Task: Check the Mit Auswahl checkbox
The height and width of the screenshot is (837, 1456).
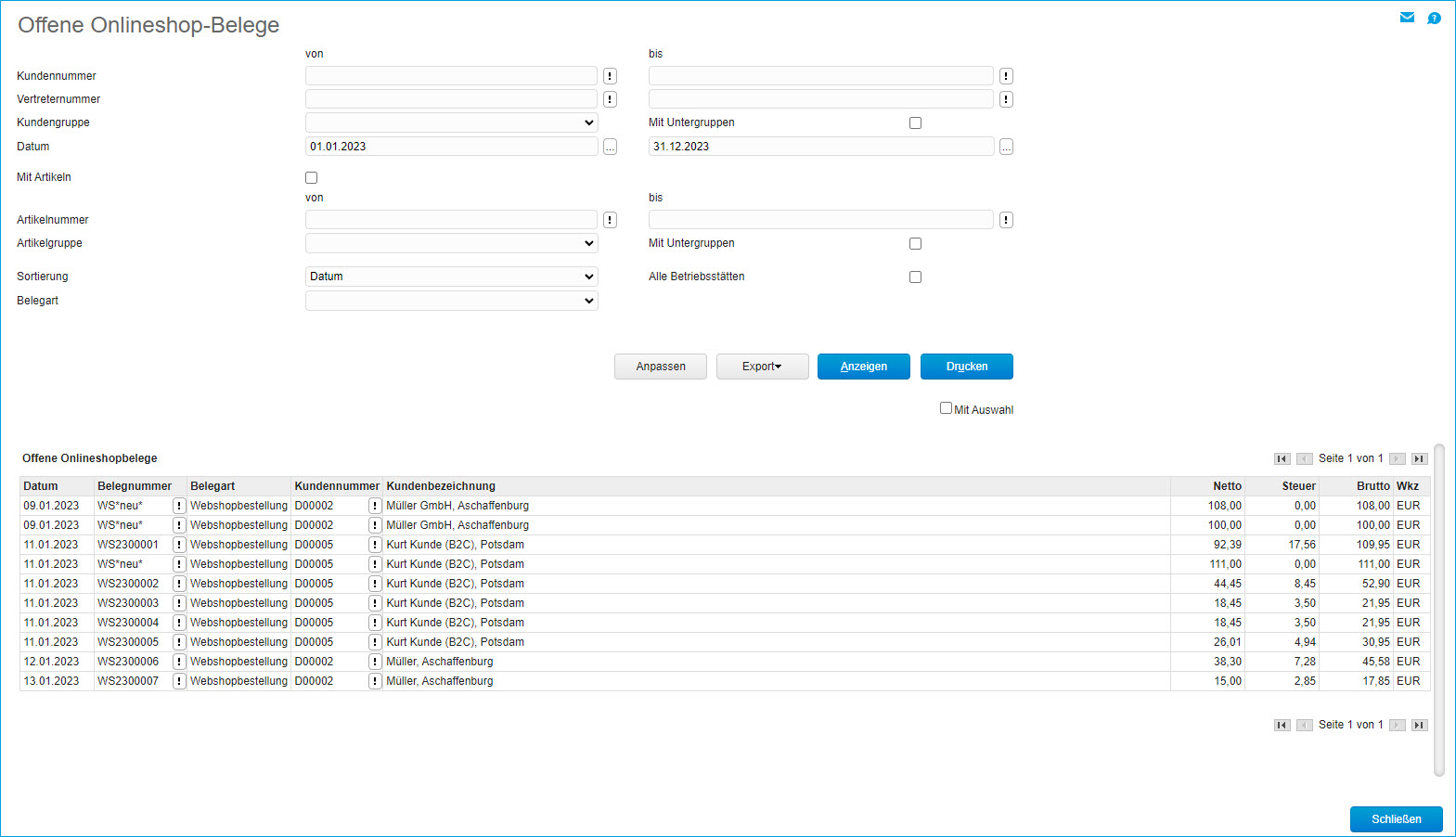Action: pos(946,408)
